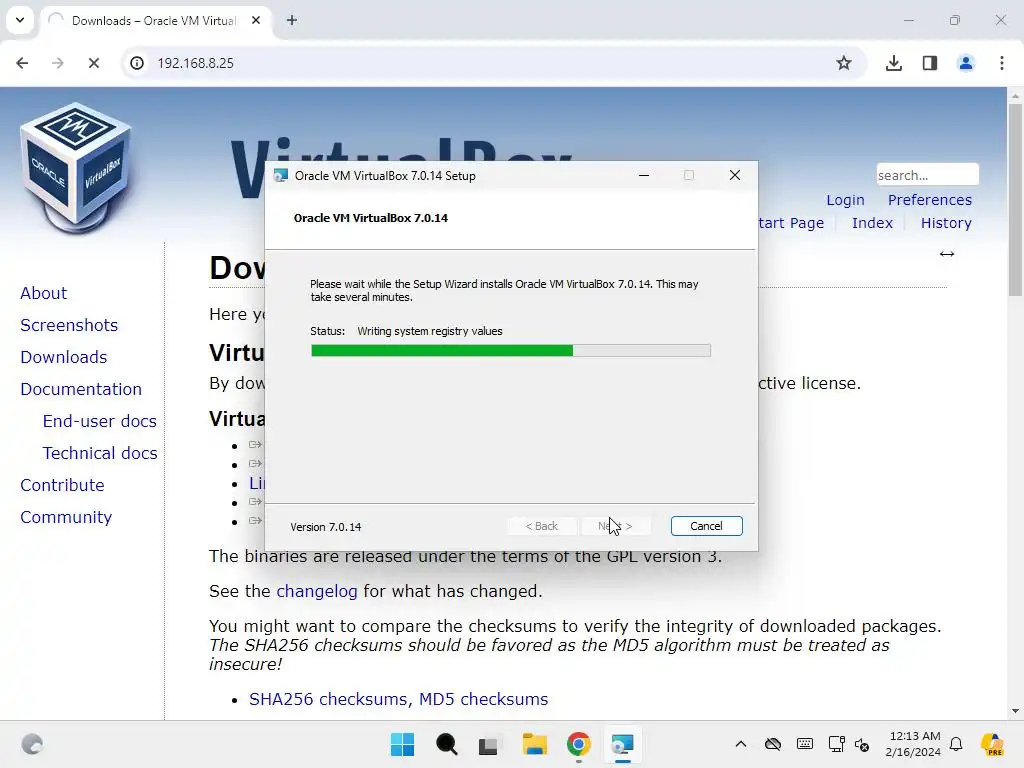Stop loading the page
Viewport: 1024px width, 768px height.
pyautogui.click(x=94, y=63)
